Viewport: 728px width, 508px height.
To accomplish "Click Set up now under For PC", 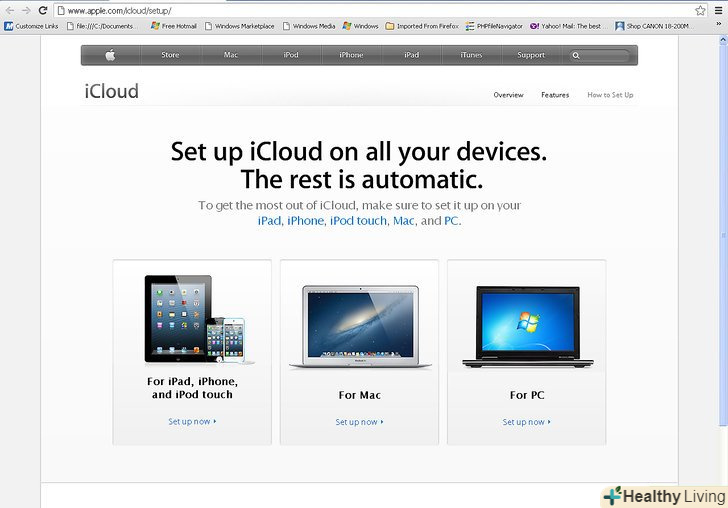I will 526,422.
